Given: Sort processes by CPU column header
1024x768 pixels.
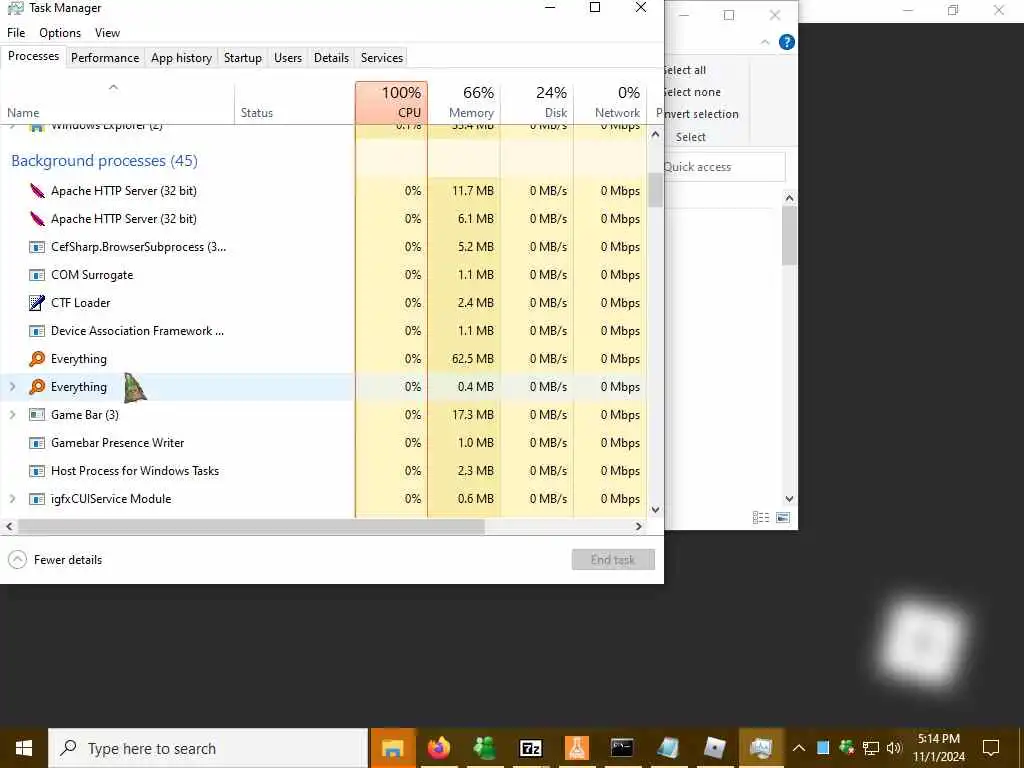Looking at the screenshot, I should click(x=392, y=102).
